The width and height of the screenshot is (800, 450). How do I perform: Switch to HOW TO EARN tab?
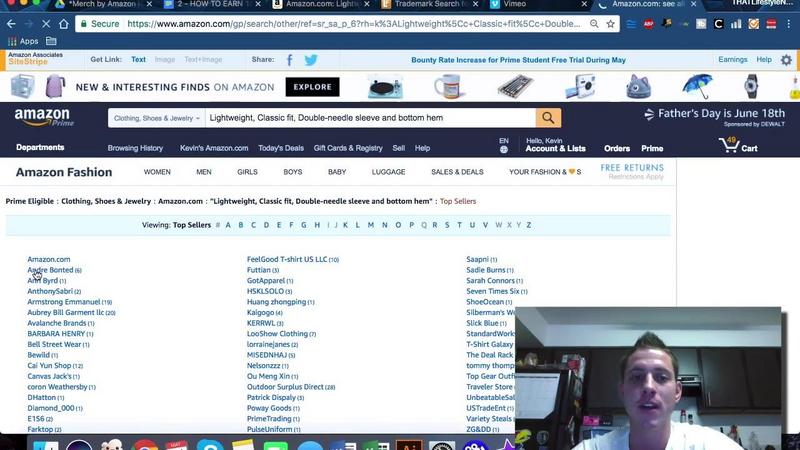pos(210,4)
